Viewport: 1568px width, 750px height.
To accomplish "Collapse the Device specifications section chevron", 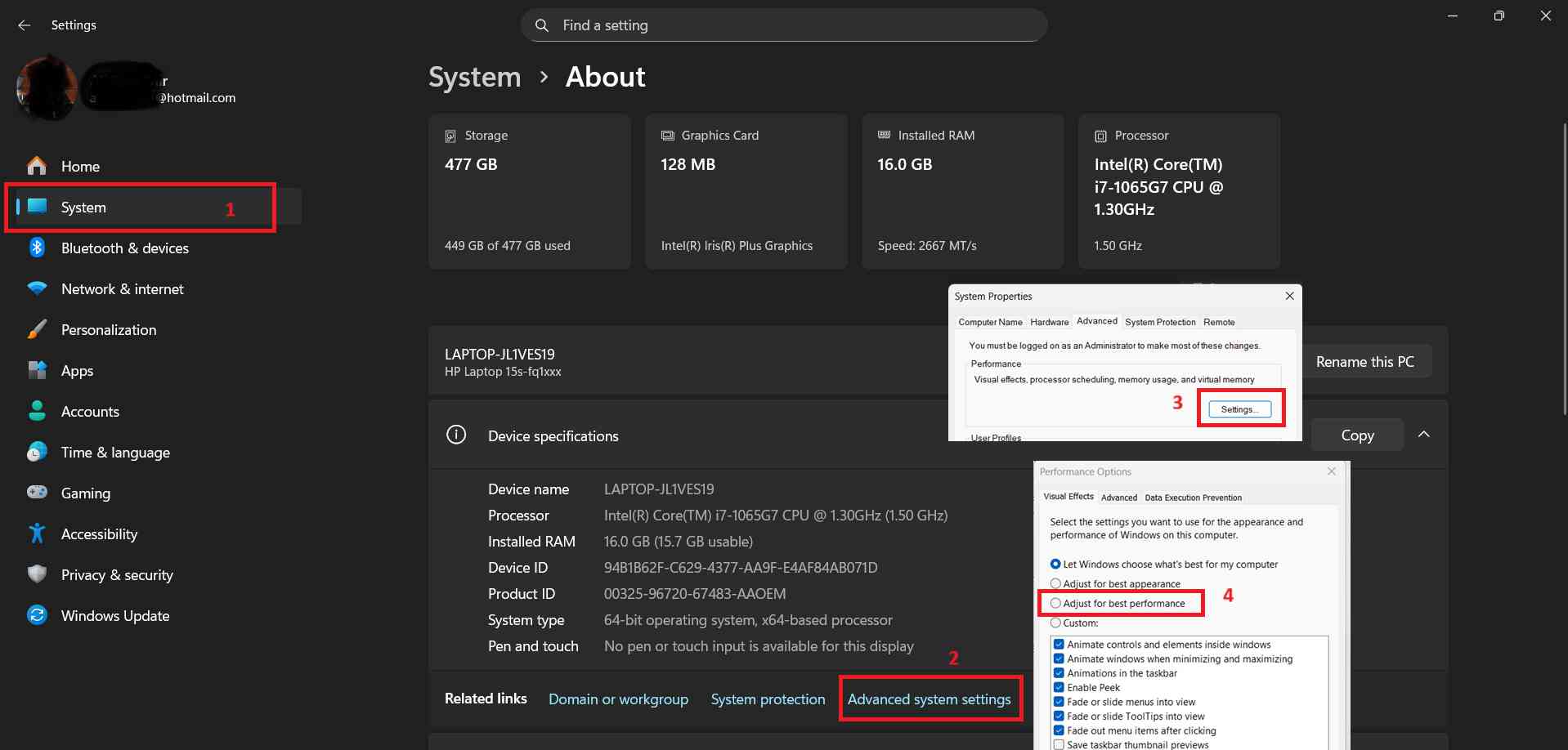I will (1423, 435).
